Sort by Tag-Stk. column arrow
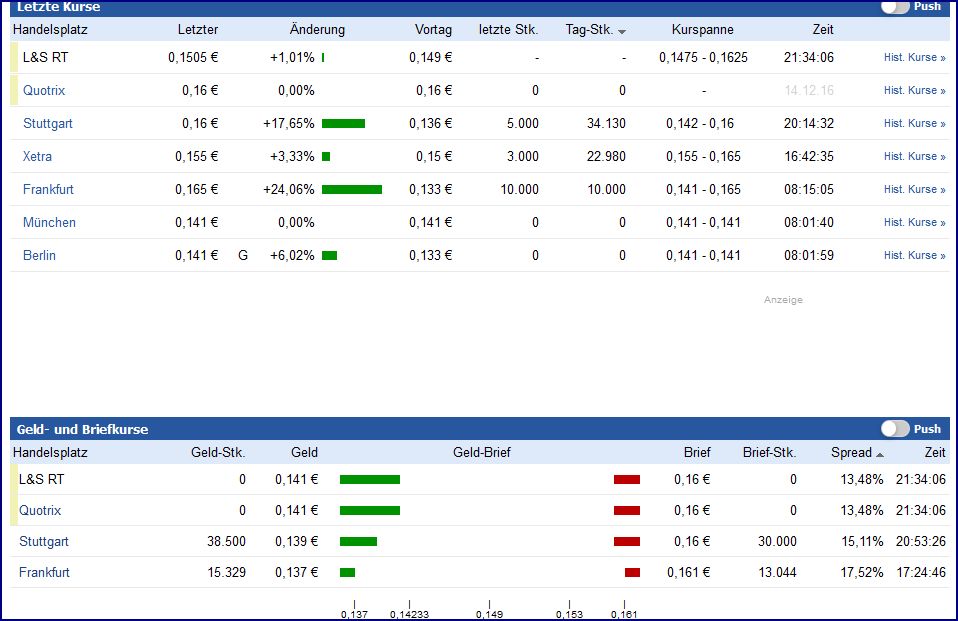958x621 pixels. point(622,31)
